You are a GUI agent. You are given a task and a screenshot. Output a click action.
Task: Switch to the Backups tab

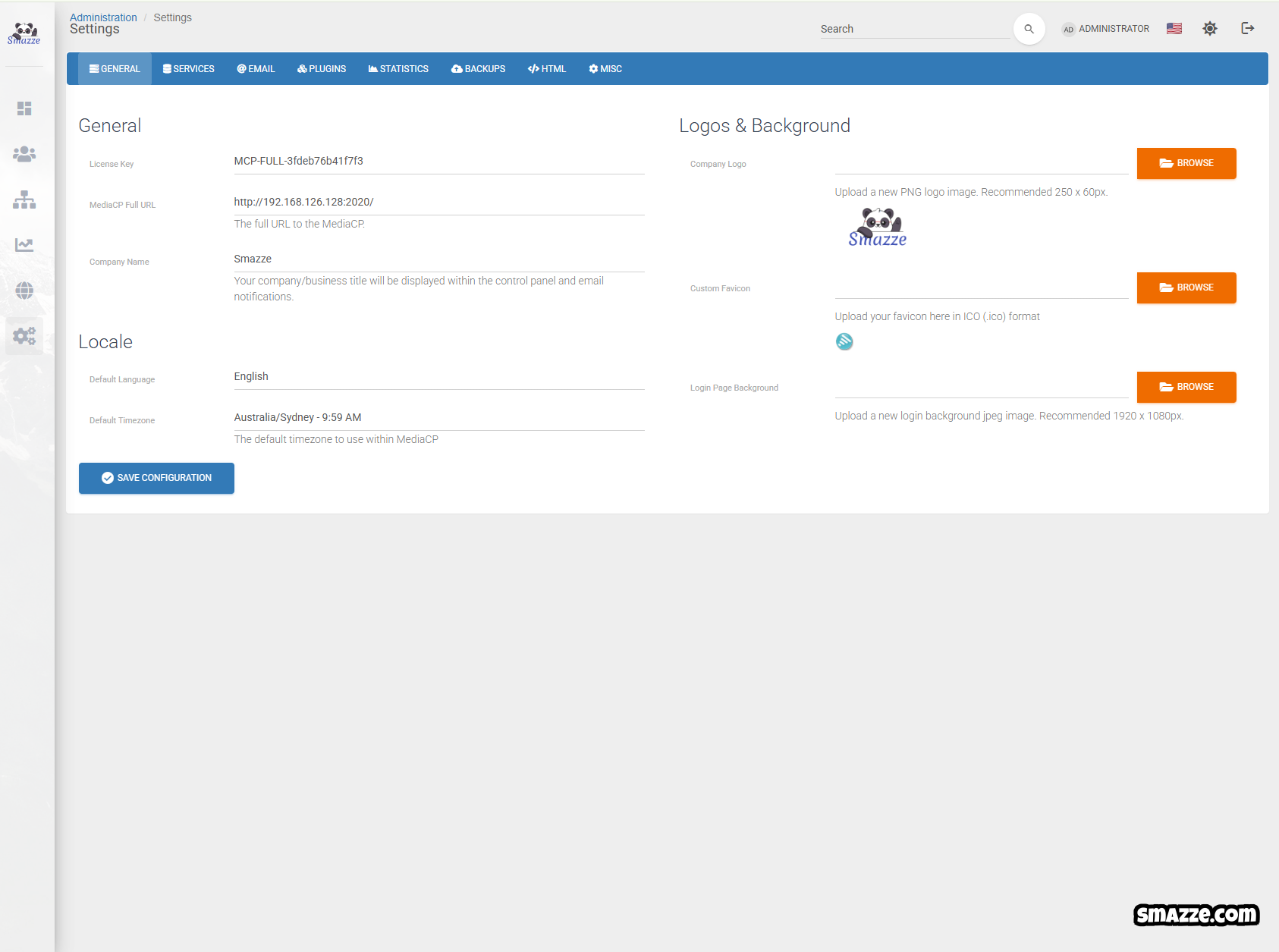(x=478, y=69)
